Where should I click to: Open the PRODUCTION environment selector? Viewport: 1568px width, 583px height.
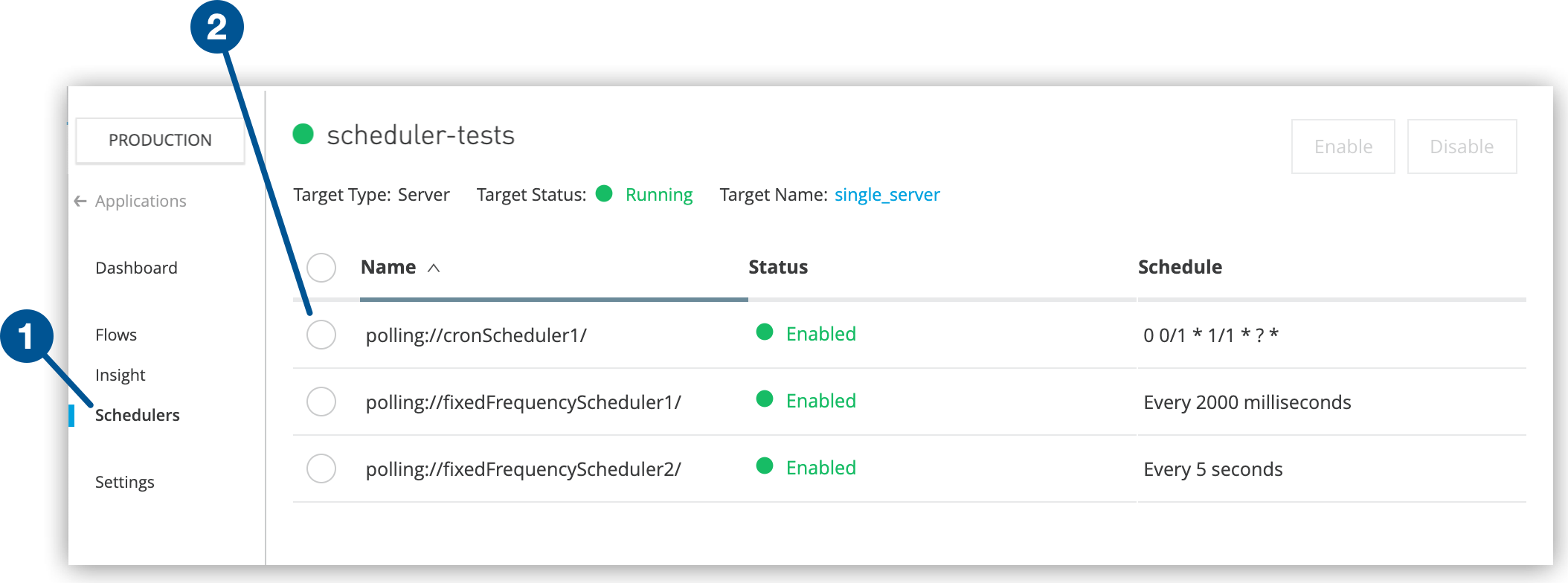click(160, 140)
